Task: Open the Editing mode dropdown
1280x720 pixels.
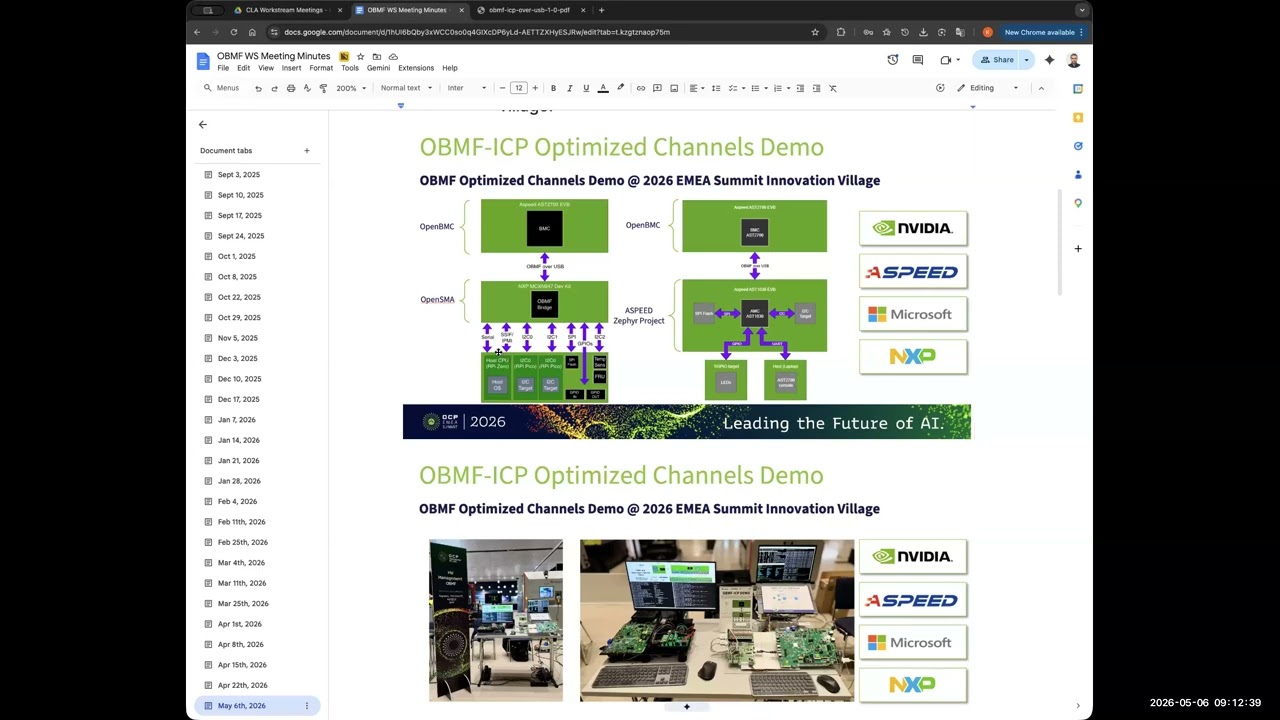Action: 988,88
